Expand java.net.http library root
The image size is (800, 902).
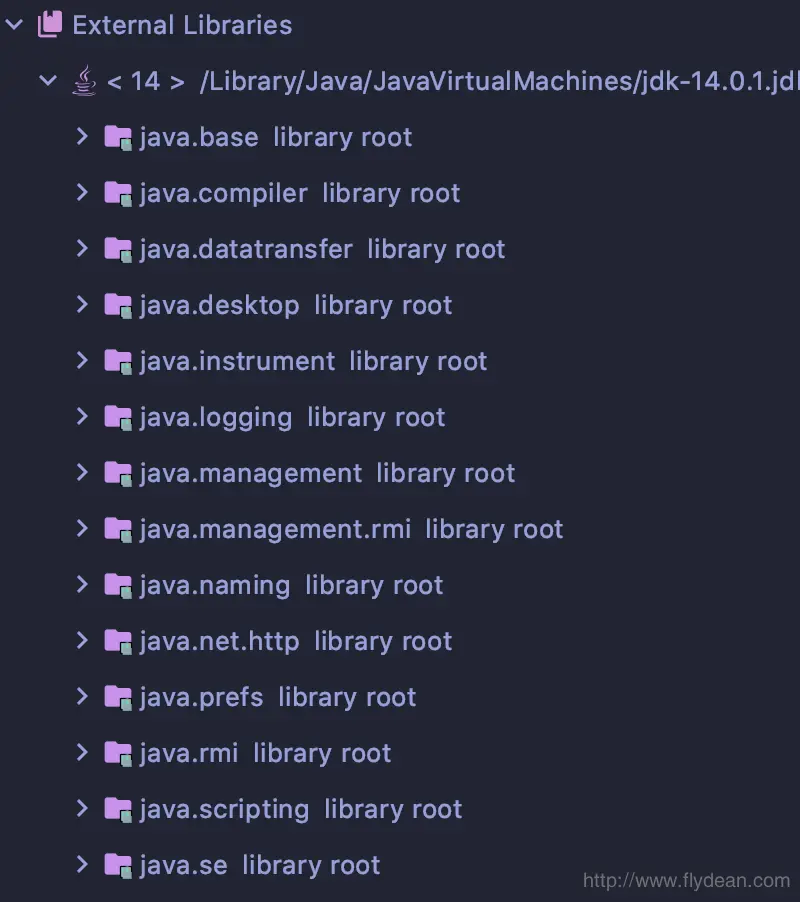tap(82, 640)
